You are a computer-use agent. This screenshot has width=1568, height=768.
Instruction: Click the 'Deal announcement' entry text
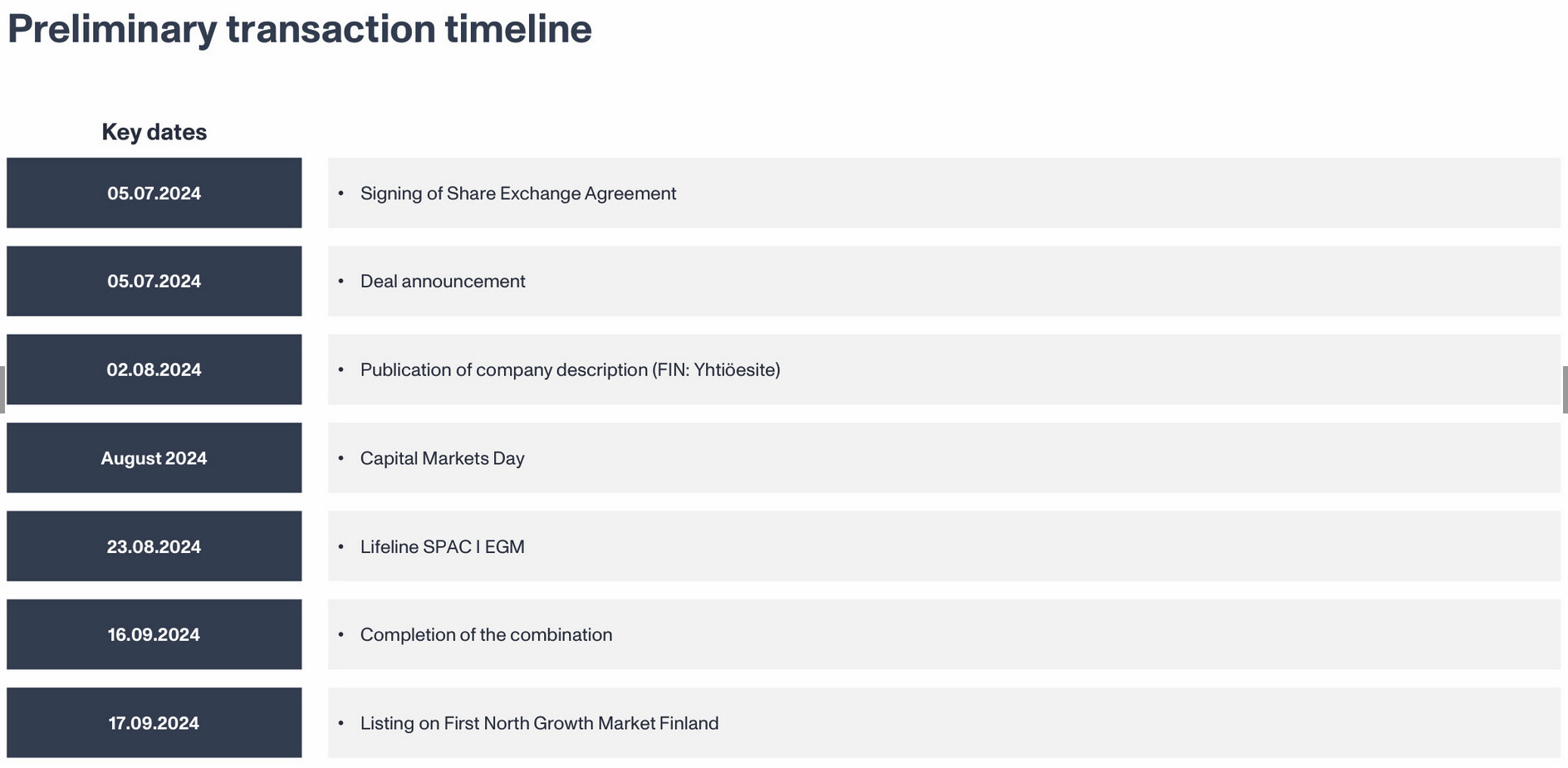[x=443, y=281]
